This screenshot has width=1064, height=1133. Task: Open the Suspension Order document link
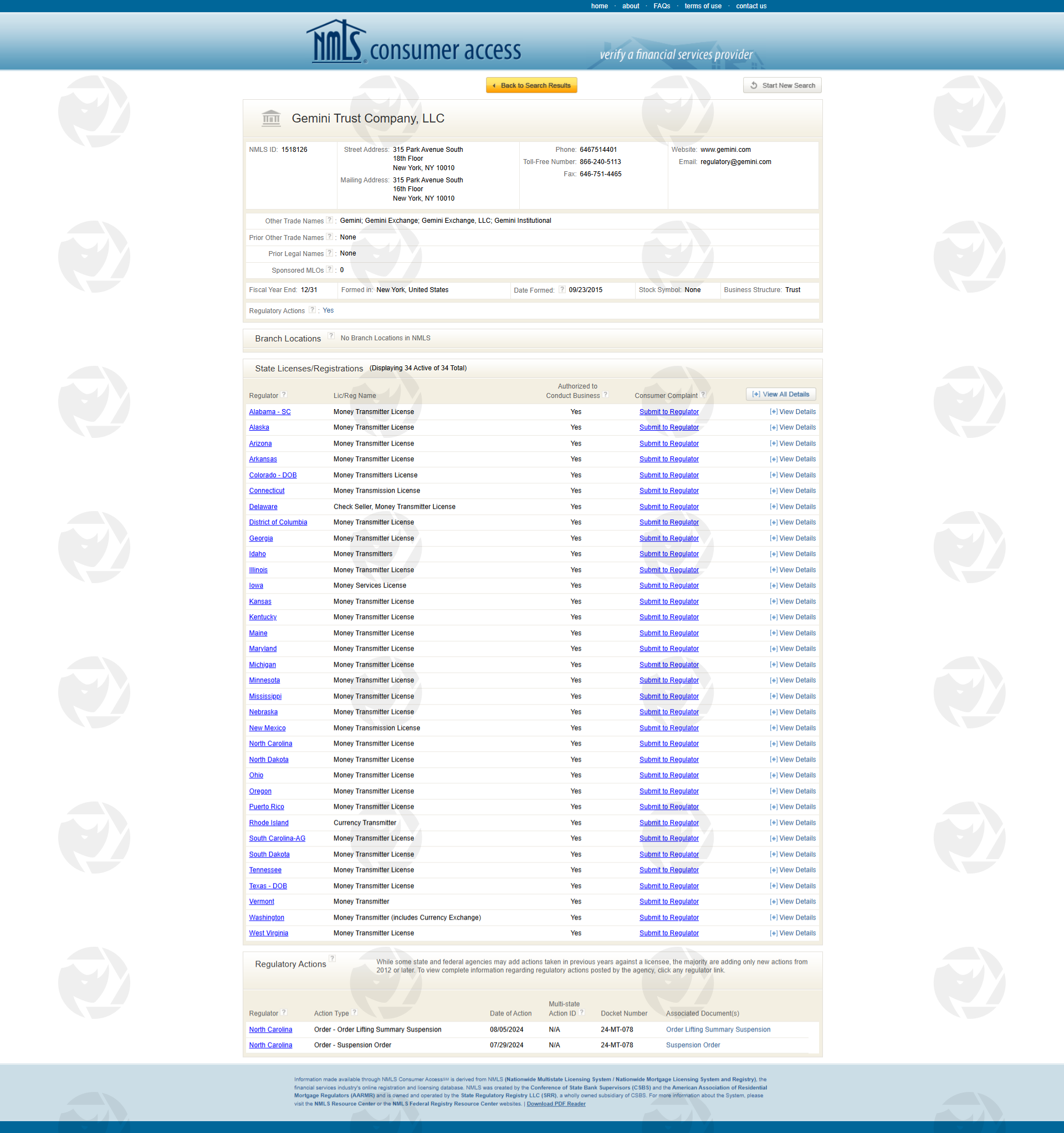[x=692, y=1045]
